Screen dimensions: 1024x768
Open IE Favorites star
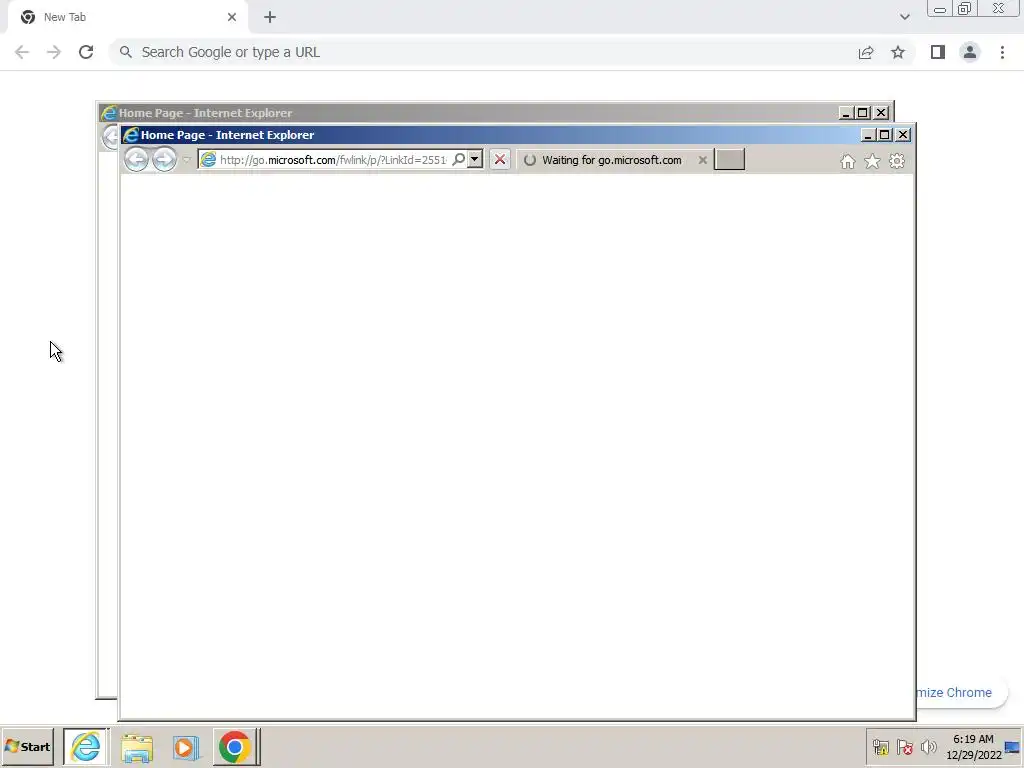pos(872,161)
